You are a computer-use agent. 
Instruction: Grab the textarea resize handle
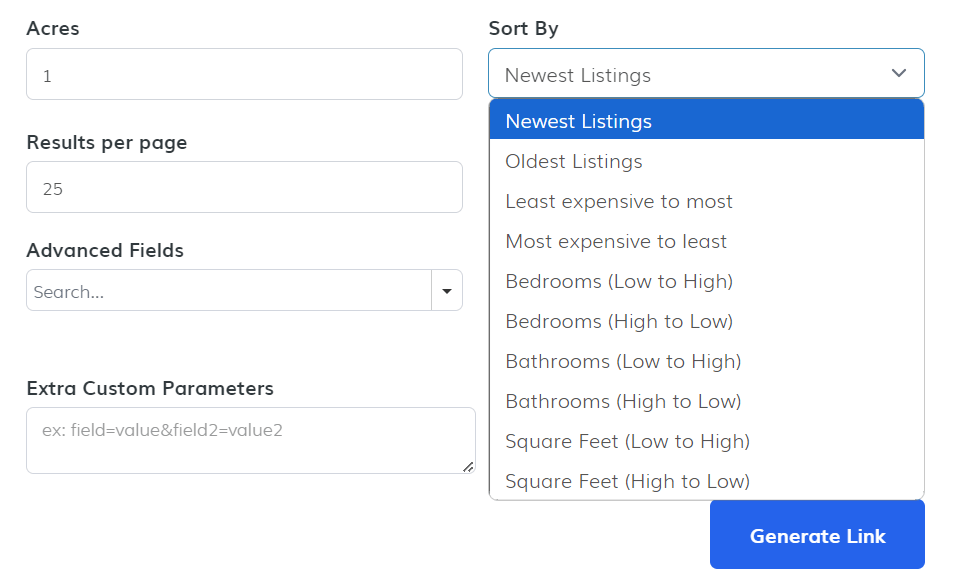click(x=468, y=466)
